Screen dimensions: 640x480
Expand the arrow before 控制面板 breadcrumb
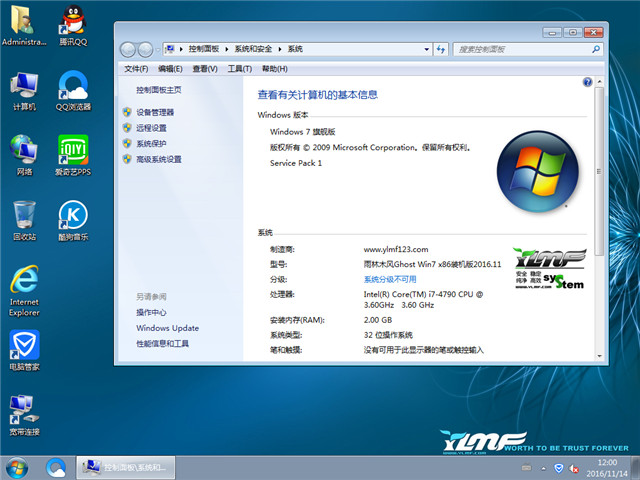point(181,49)
